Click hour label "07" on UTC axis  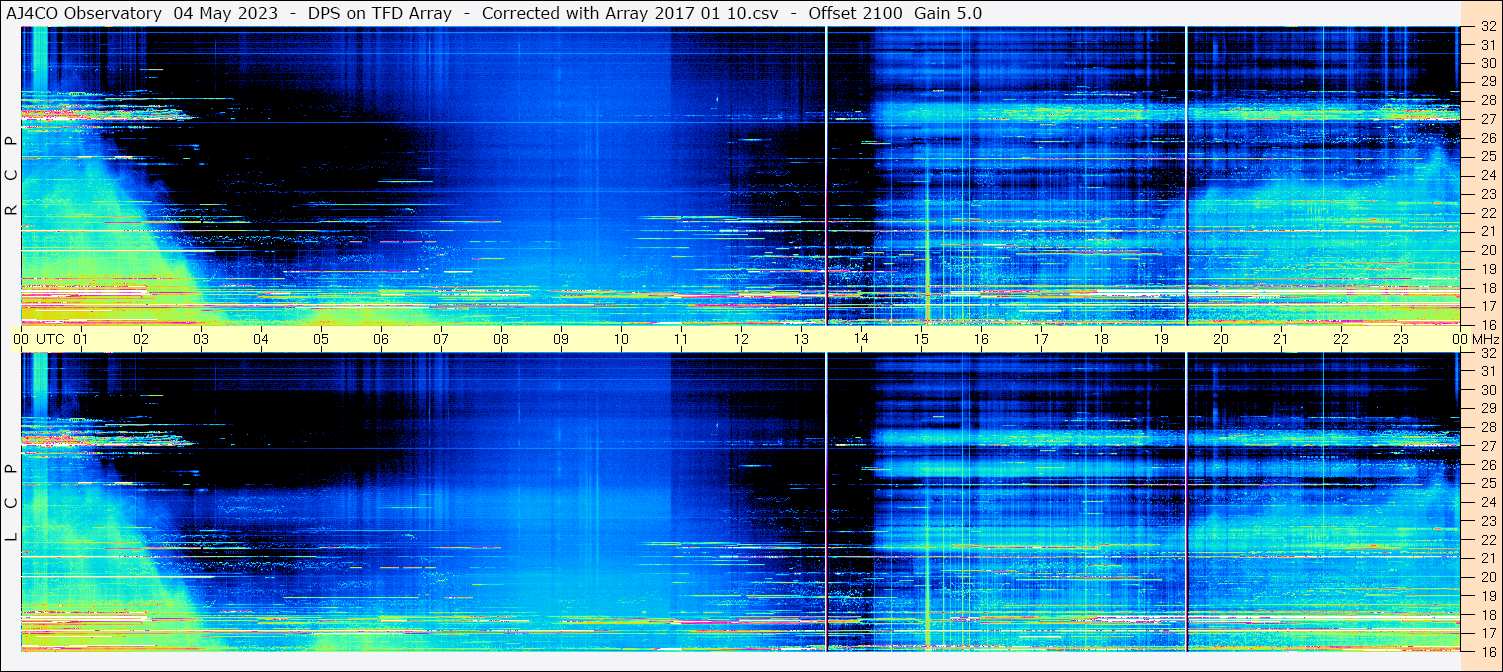click(441, 339)
